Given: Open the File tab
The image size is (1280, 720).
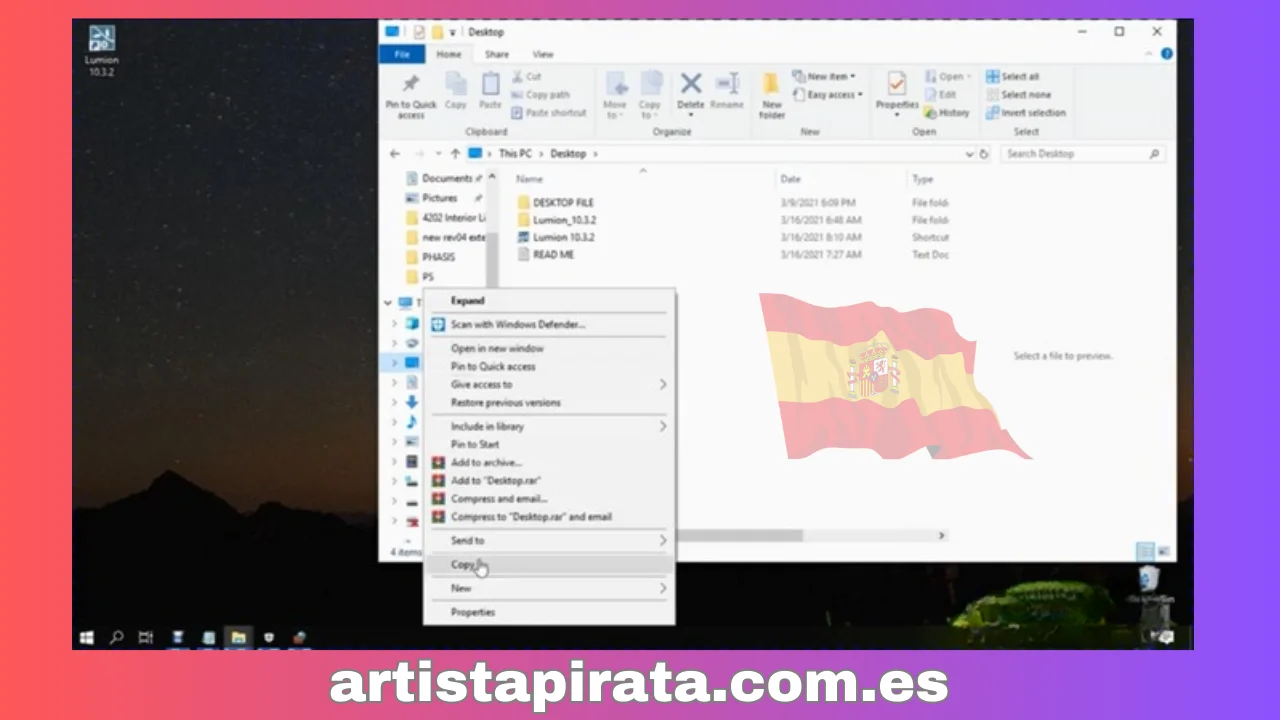Looking at the screenshot, I should [x=402, y=54].
